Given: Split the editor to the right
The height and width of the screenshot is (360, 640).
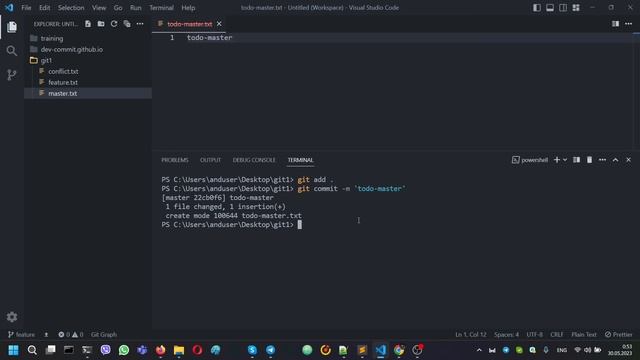Looking at the screenshot, I should tap(615, 24).
